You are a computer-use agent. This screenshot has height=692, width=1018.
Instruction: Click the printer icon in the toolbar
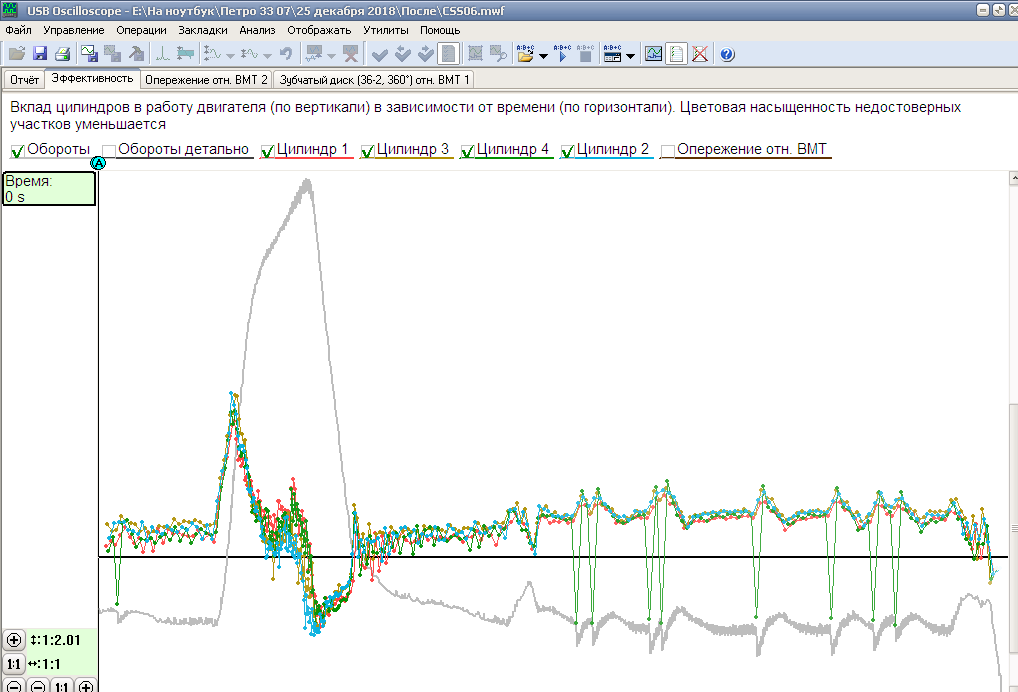pos(62,54)
